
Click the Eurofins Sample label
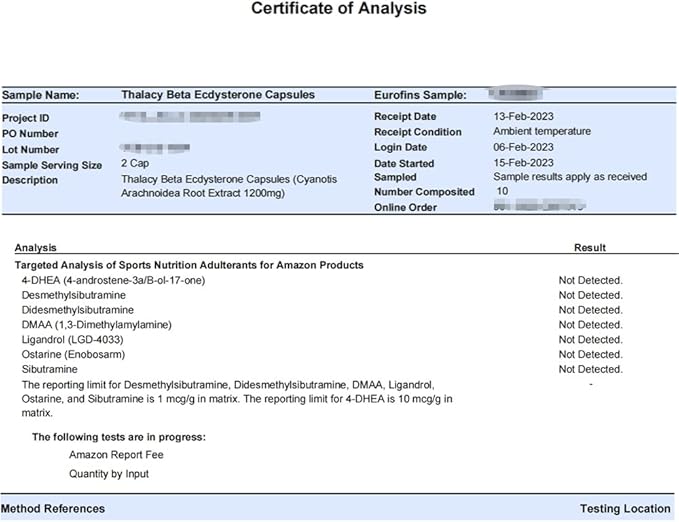(419, 95)
